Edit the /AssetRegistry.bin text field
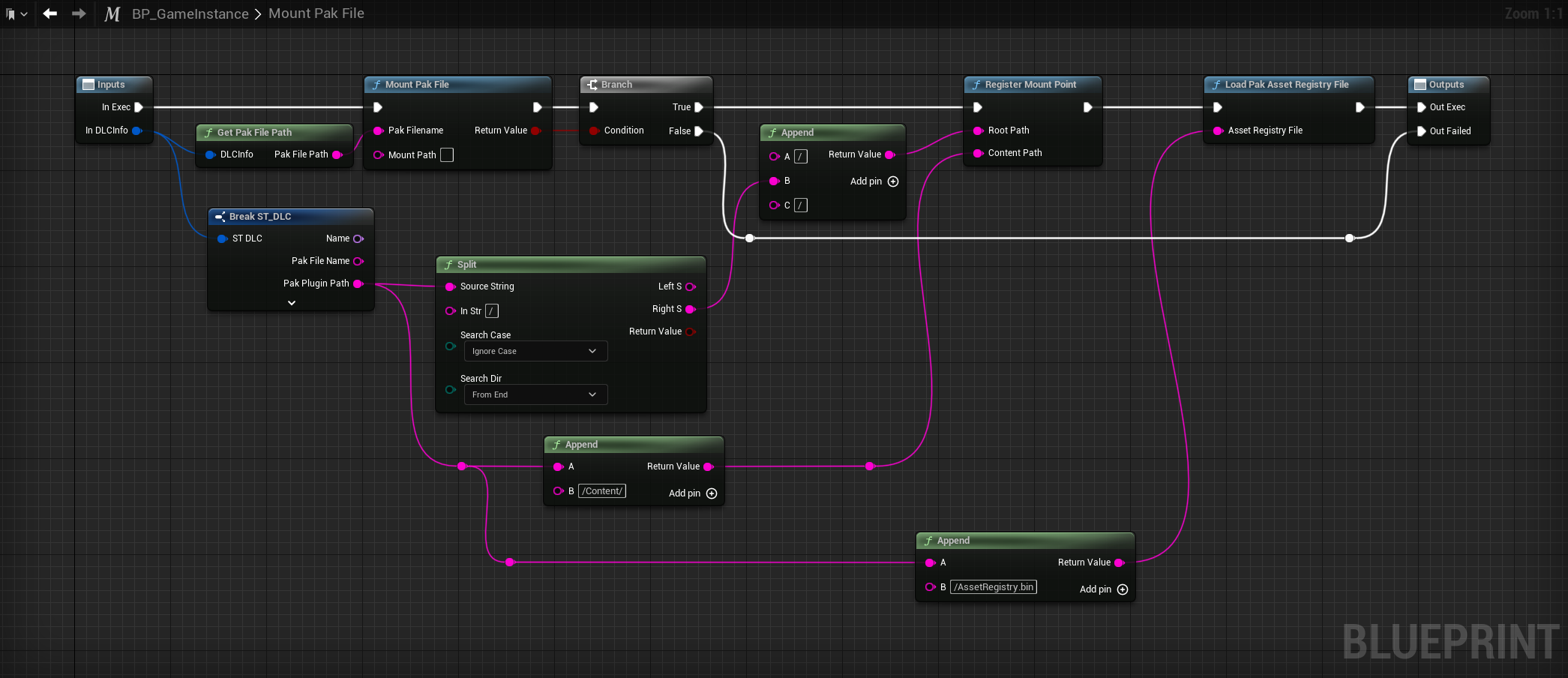The height and width of the screenshot is (678, 1568). coord(994,587)
